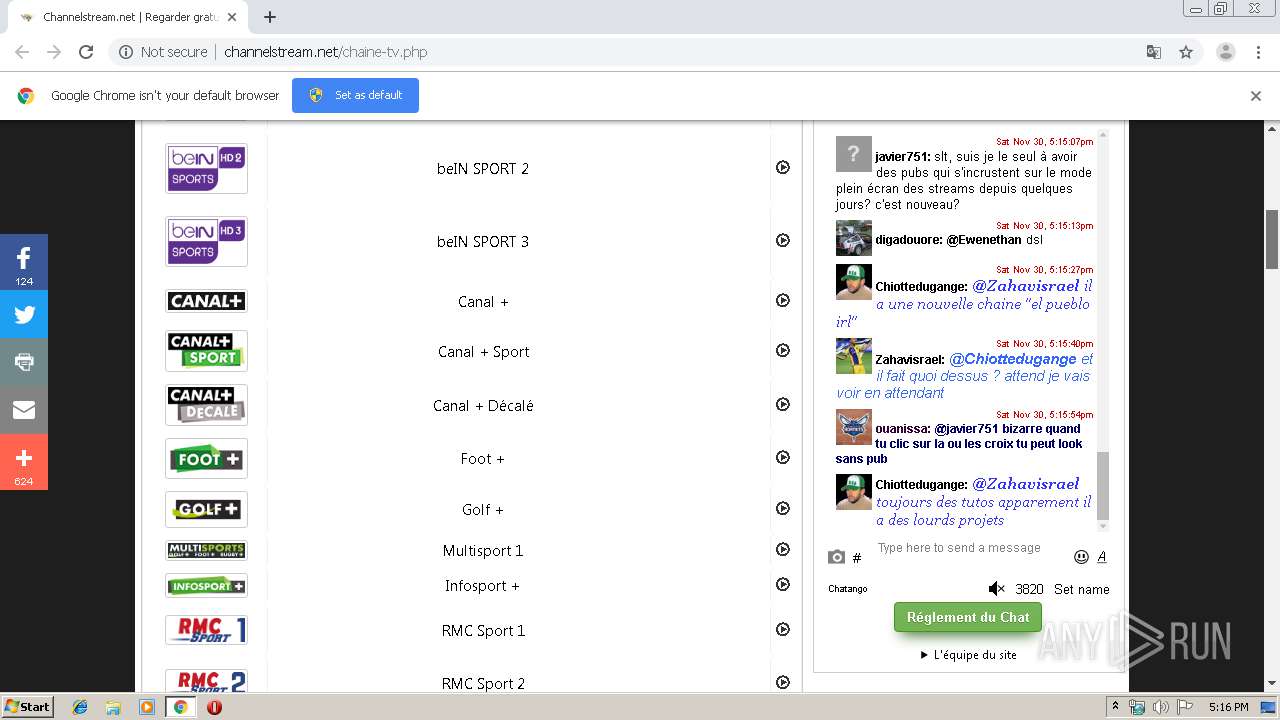Play the Multisport 1 stream
Image resolution: width=1280 pixels, height=720 pixels.
tap(783, 550)
